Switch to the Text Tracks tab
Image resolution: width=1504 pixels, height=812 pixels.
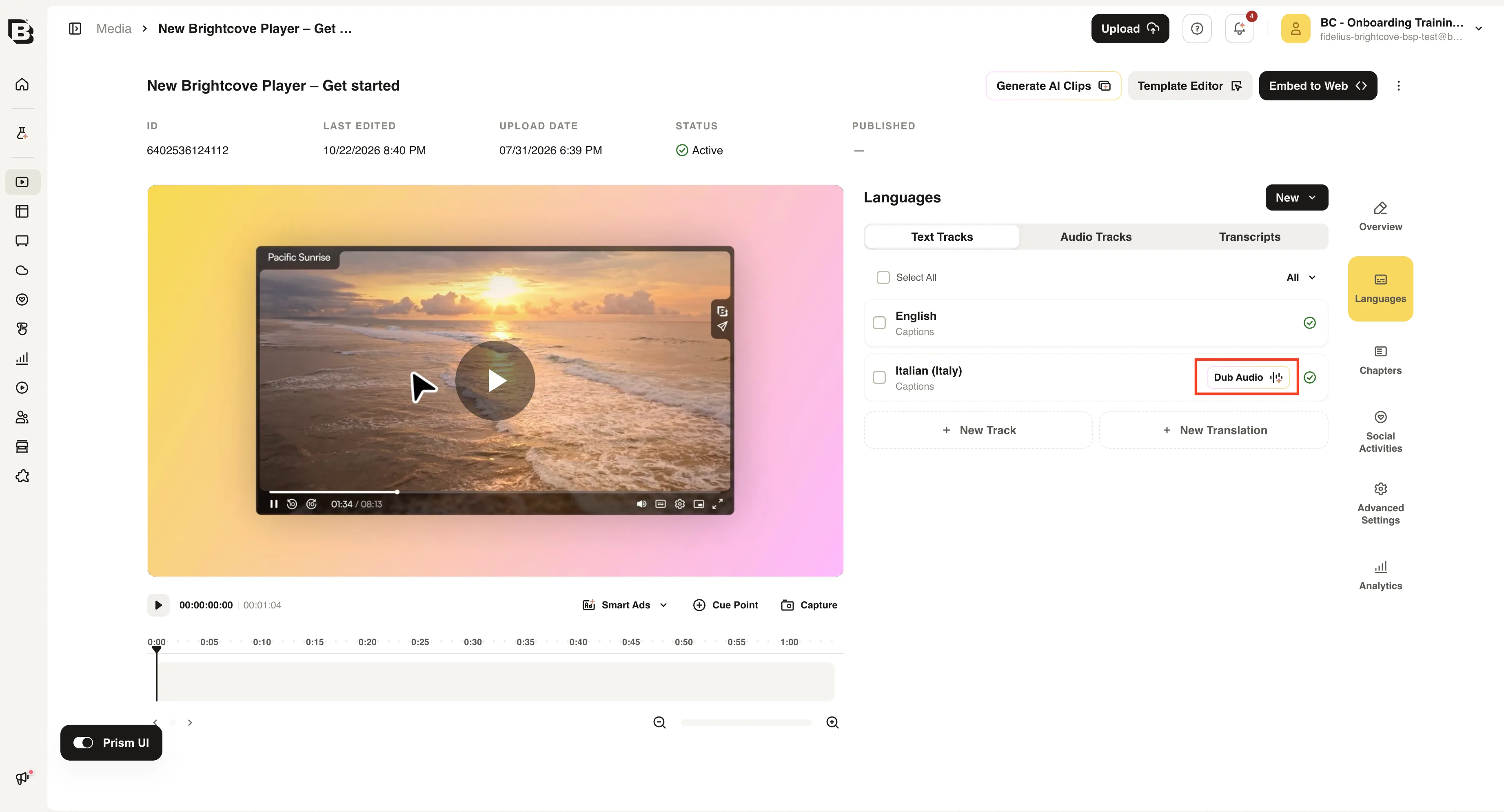(x=942, y=236)
